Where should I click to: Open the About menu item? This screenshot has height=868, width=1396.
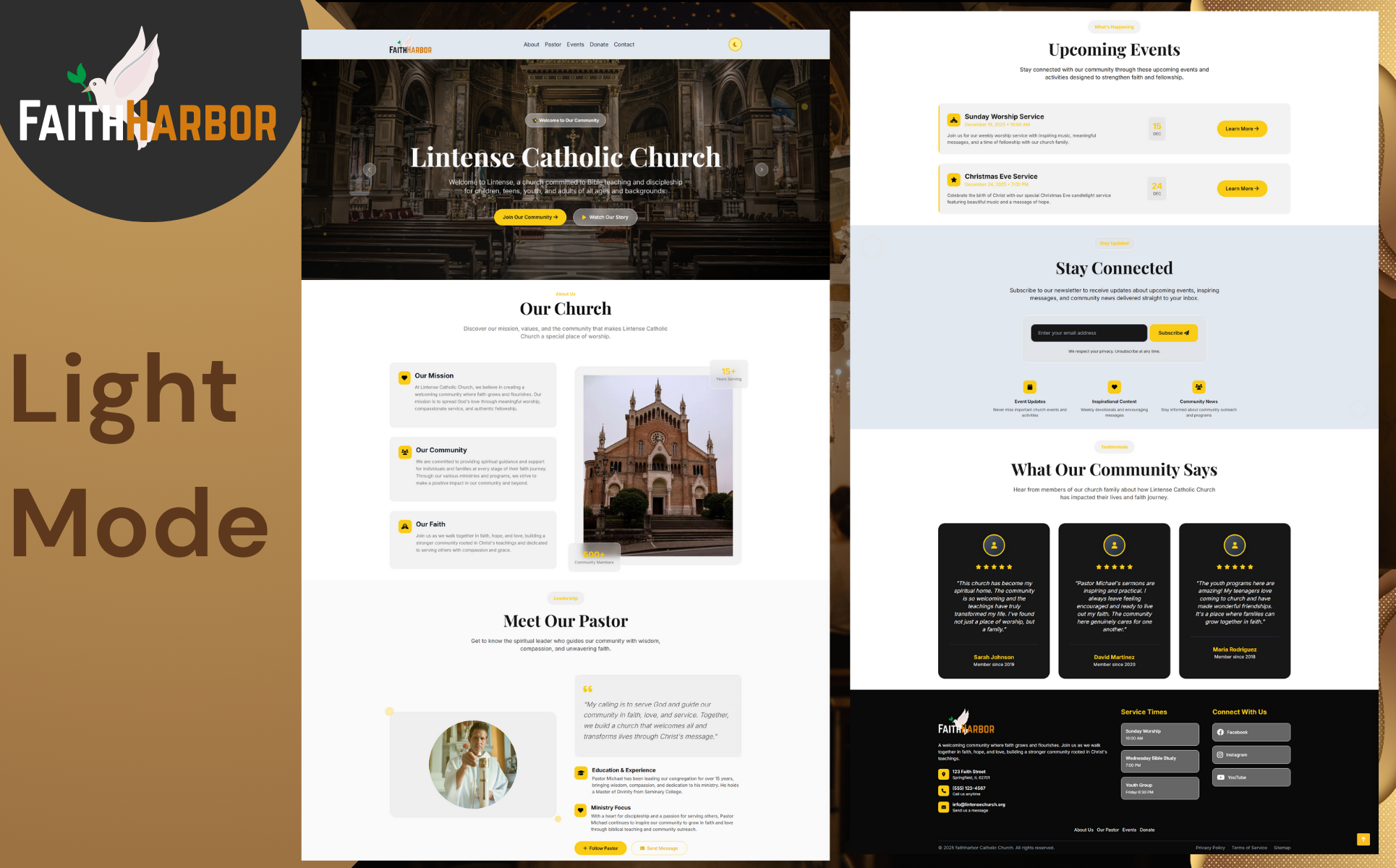531,45
